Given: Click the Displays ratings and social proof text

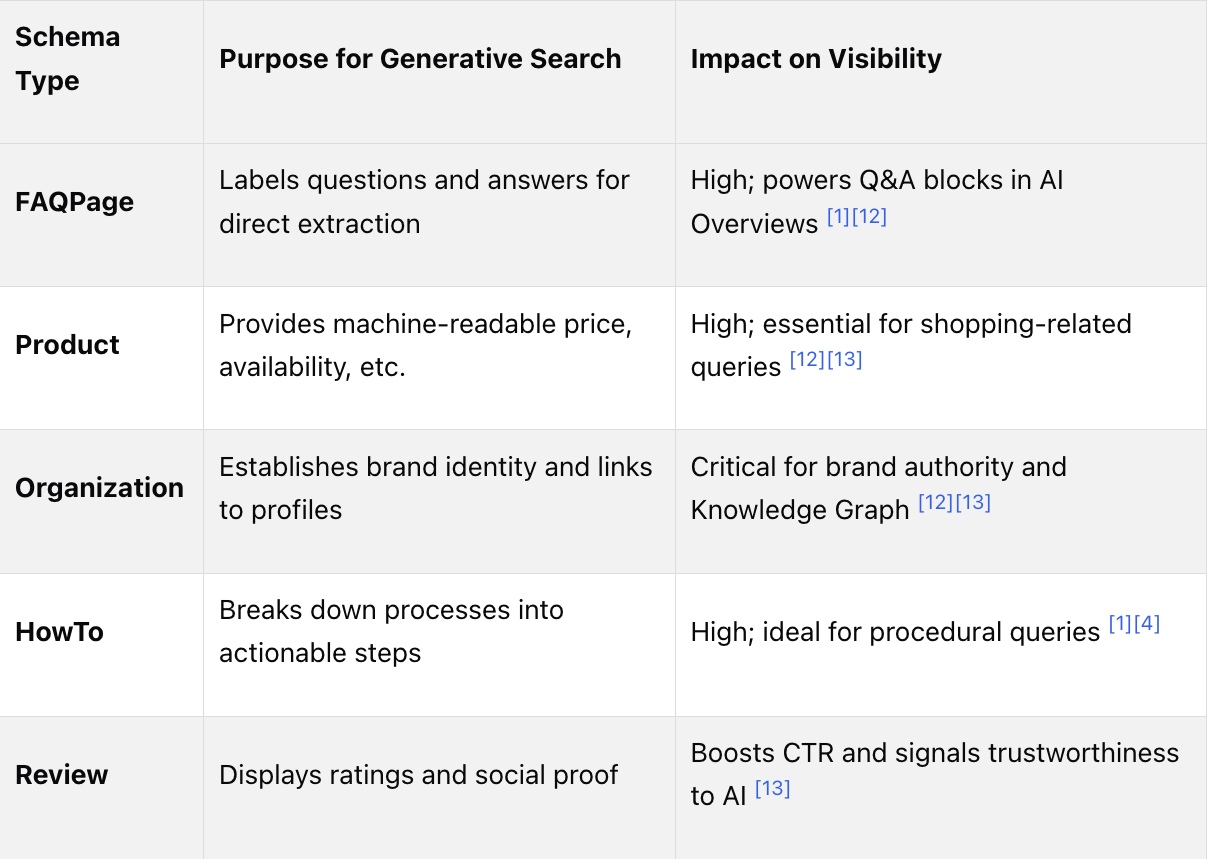Looking at the screenshot, I should [x=418, y=775].
